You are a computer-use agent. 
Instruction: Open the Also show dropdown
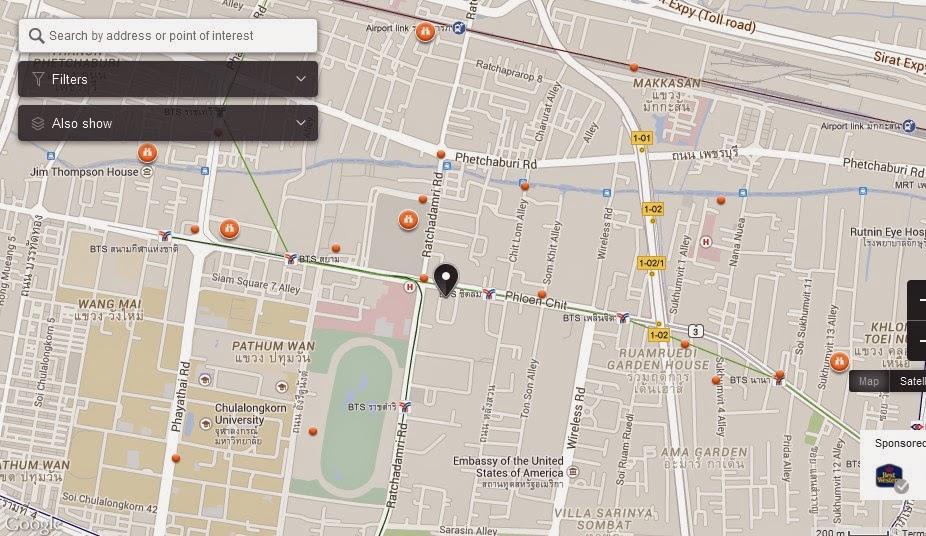(x=168, y=123)
